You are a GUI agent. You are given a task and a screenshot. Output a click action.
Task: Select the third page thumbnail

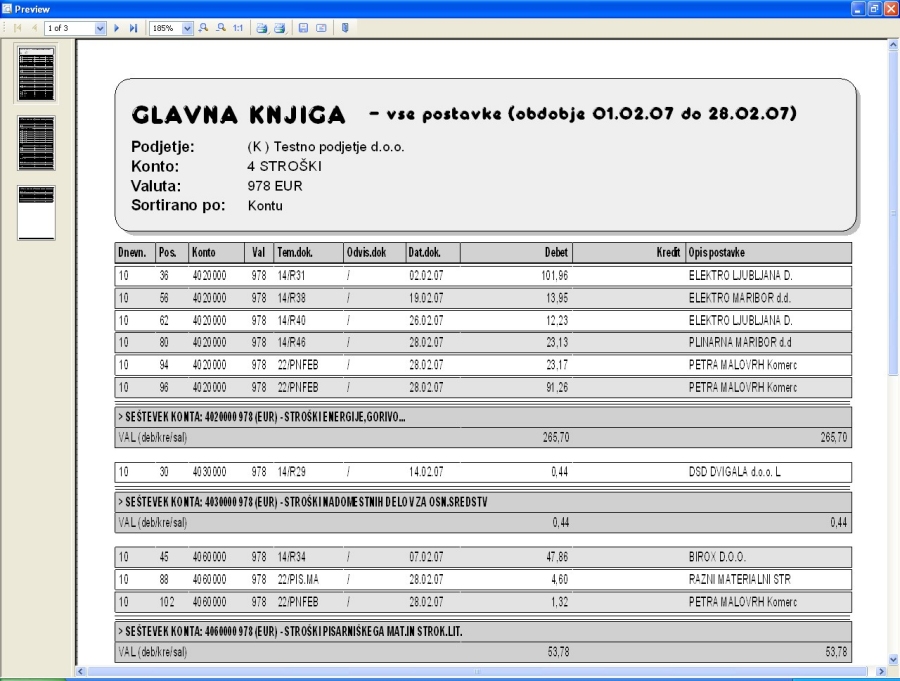point(37,212)
